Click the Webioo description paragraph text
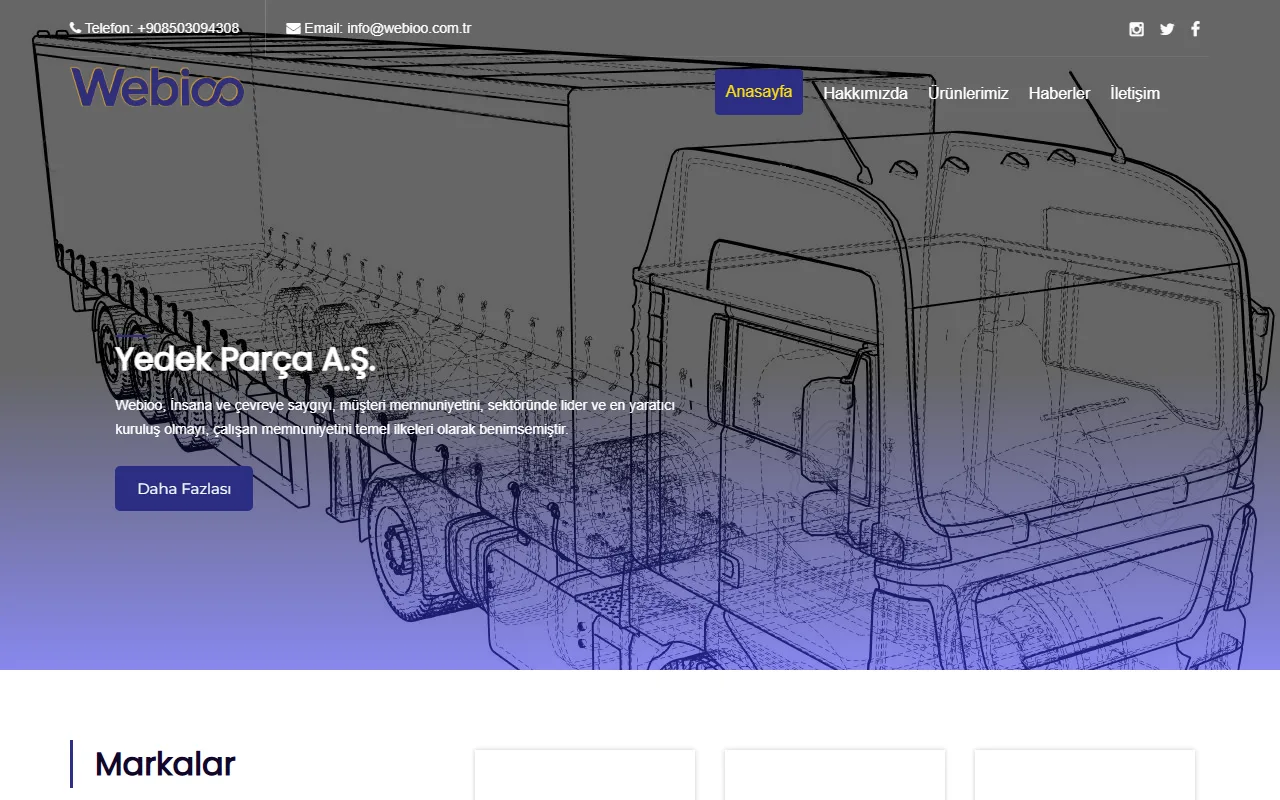 coord(396,417)
